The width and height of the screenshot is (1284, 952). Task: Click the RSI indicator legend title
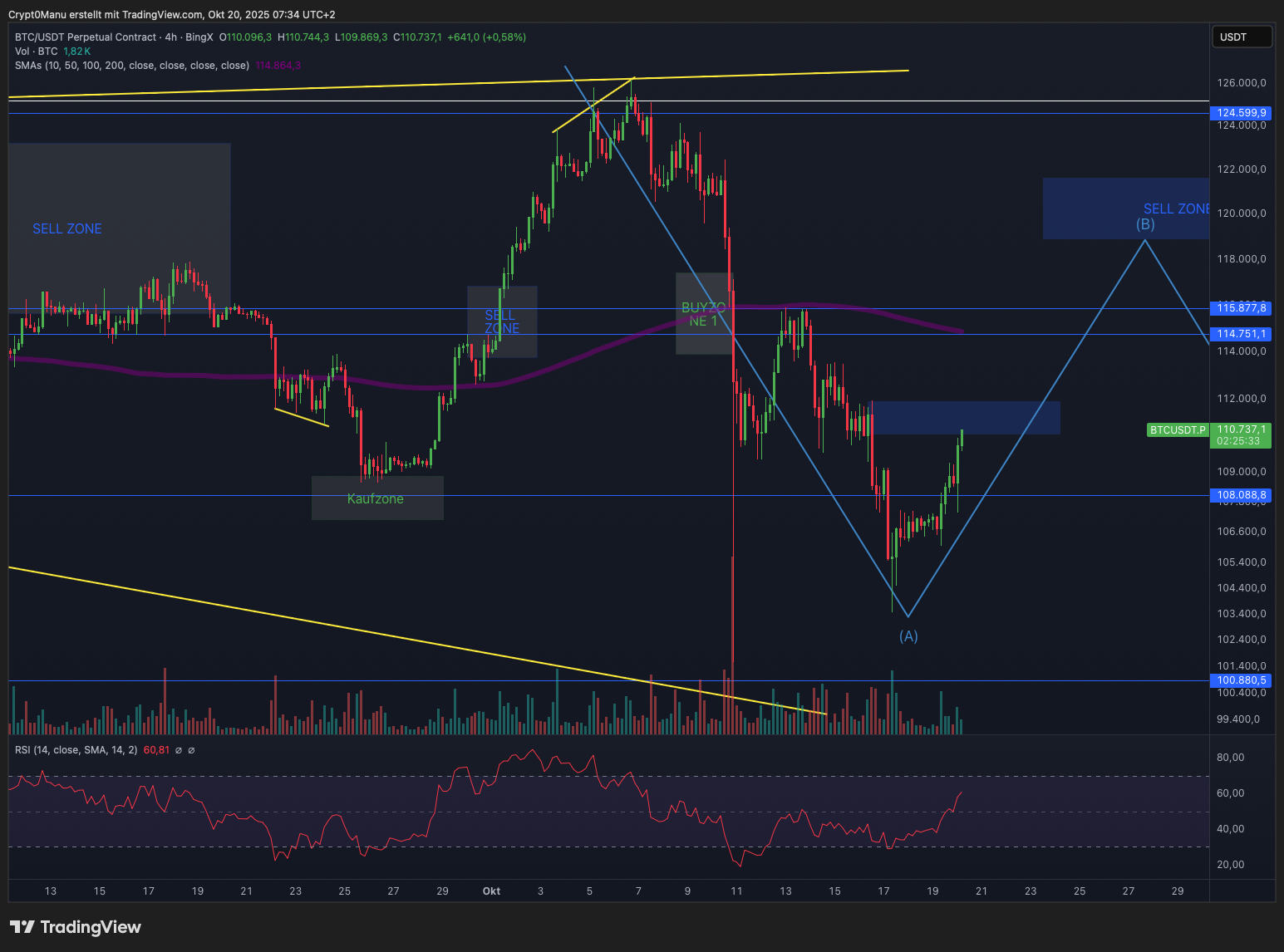pyautogui.click(x=76, y=750)
